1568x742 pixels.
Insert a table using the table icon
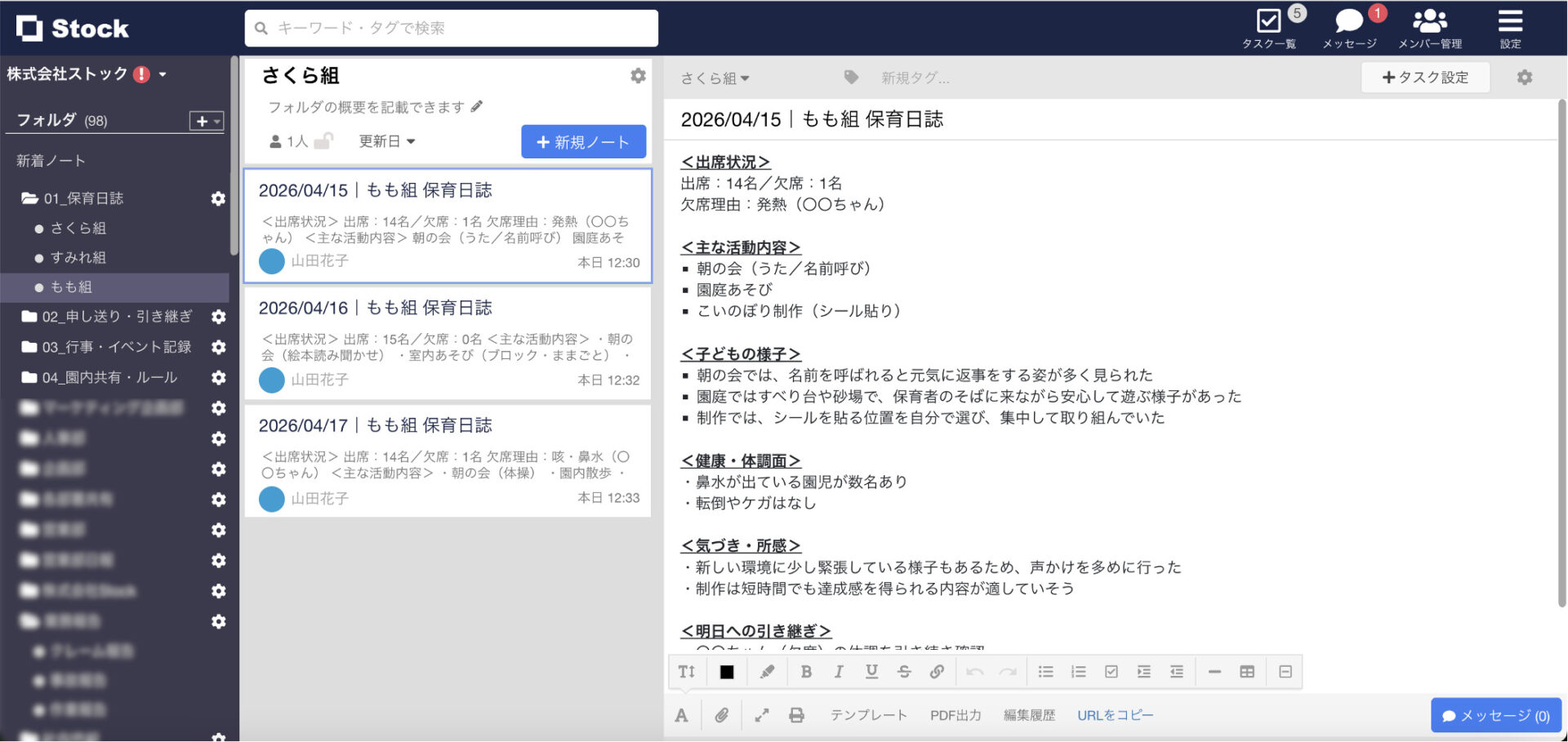pyautogui.click(x=1247, y=671)
